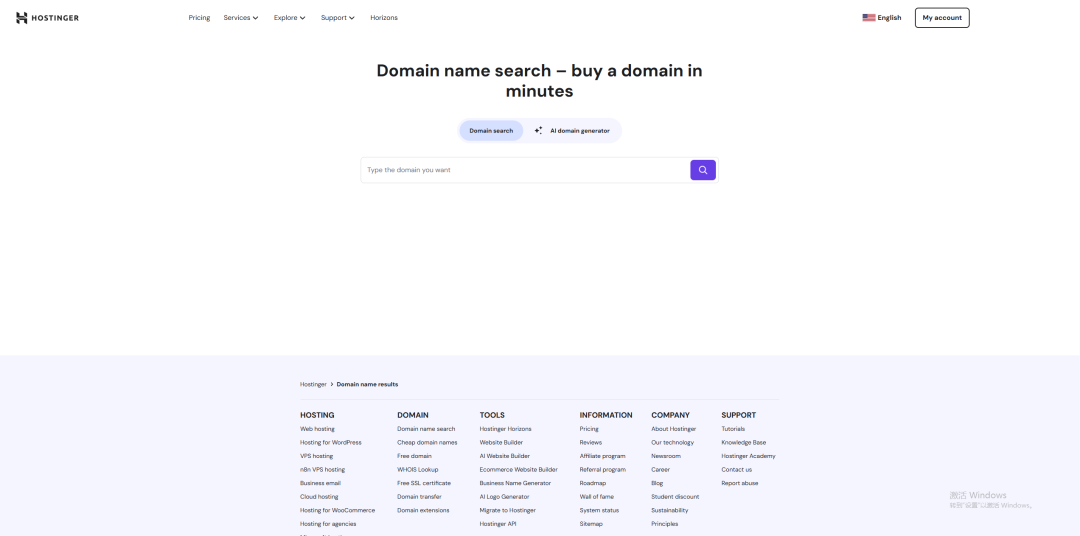
Task: Select the Domain search toggle option
Action: tap(491, 131)
